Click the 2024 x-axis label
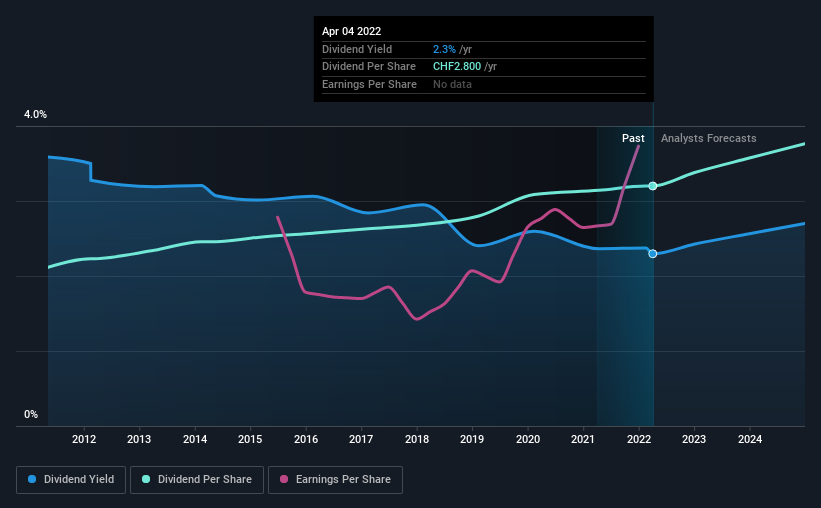 (x=750, y=439)
